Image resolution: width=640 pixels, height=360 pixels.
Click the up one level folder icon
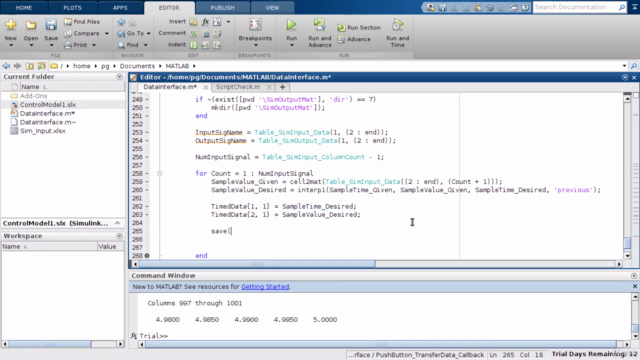[29, 66]
